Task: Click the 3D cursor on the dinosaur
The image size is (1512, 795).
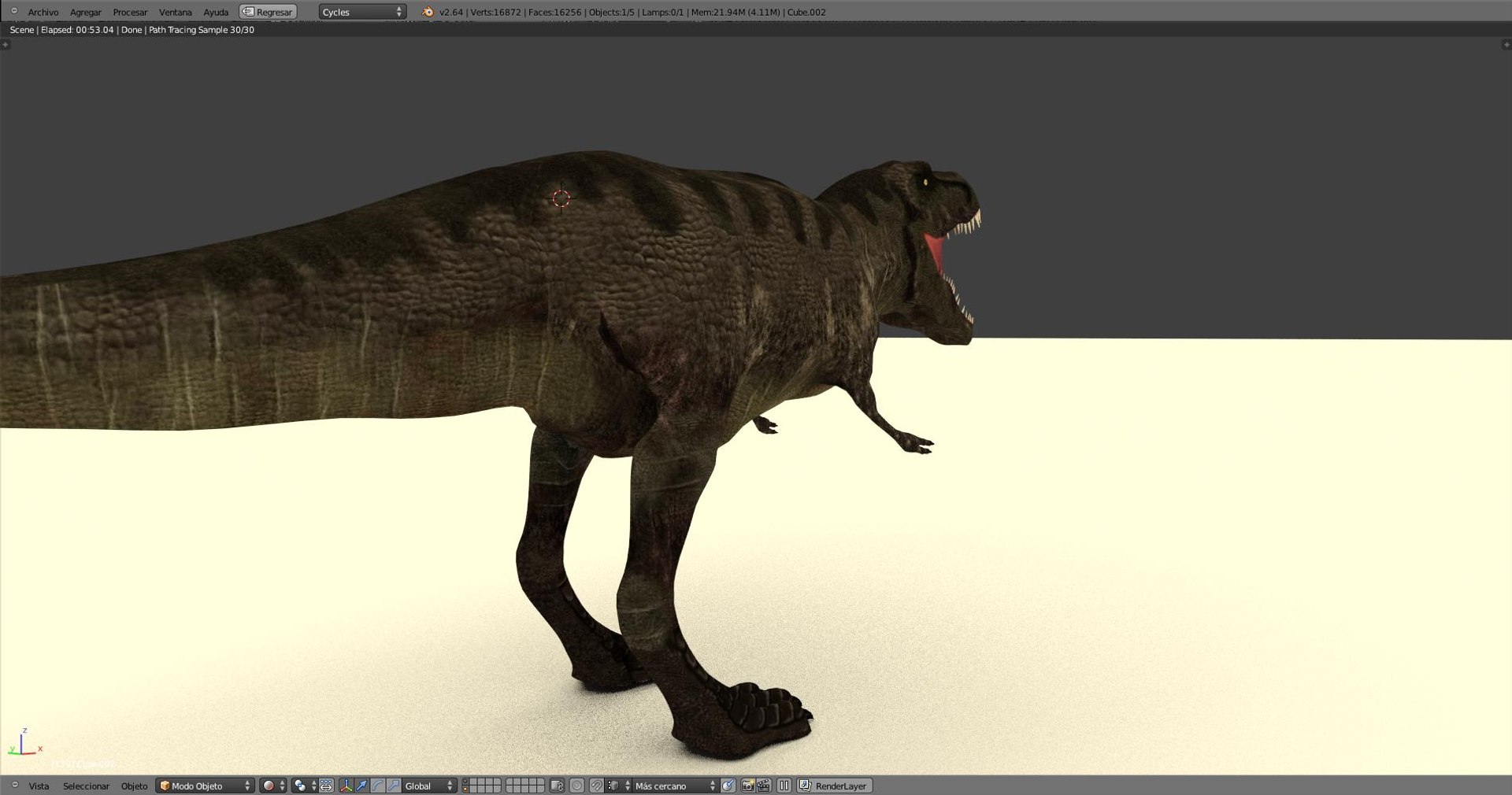Action: (x=561, y=198)
